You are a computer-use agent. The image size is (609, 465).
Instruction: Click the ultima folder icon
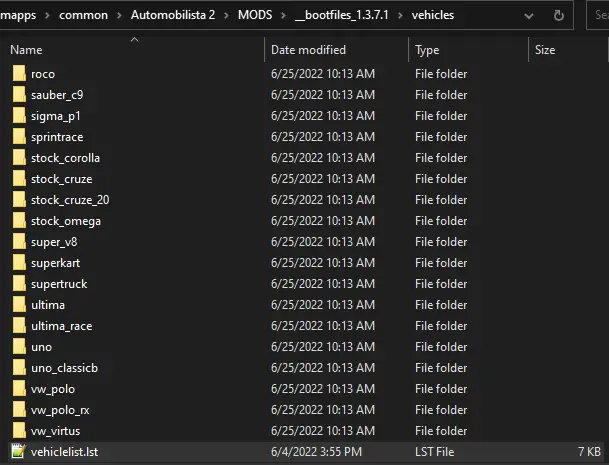pyautogui.click(x=19, y=304)
